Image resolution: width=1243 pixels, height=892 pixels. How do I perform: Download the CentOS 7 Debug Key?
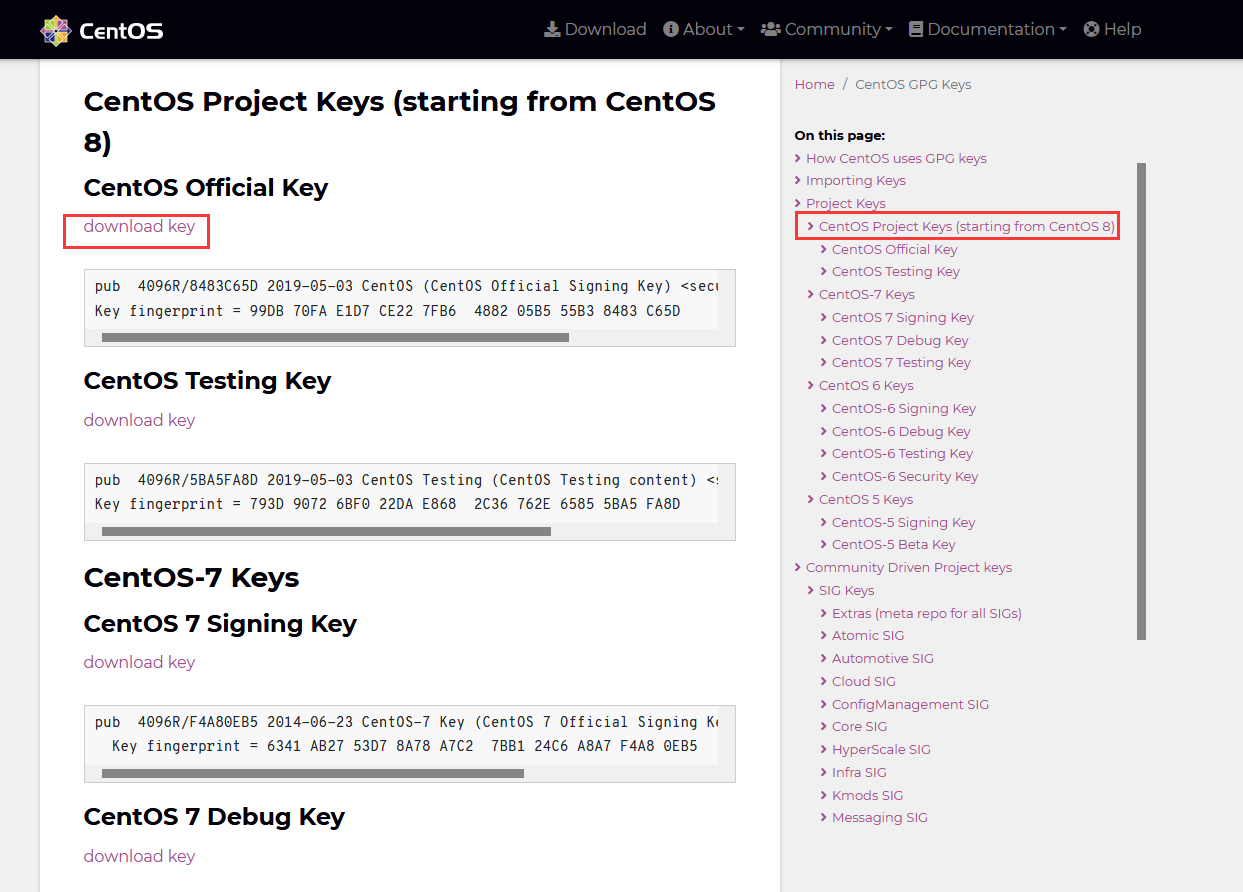pyautogui.click(x=139, y=856)
